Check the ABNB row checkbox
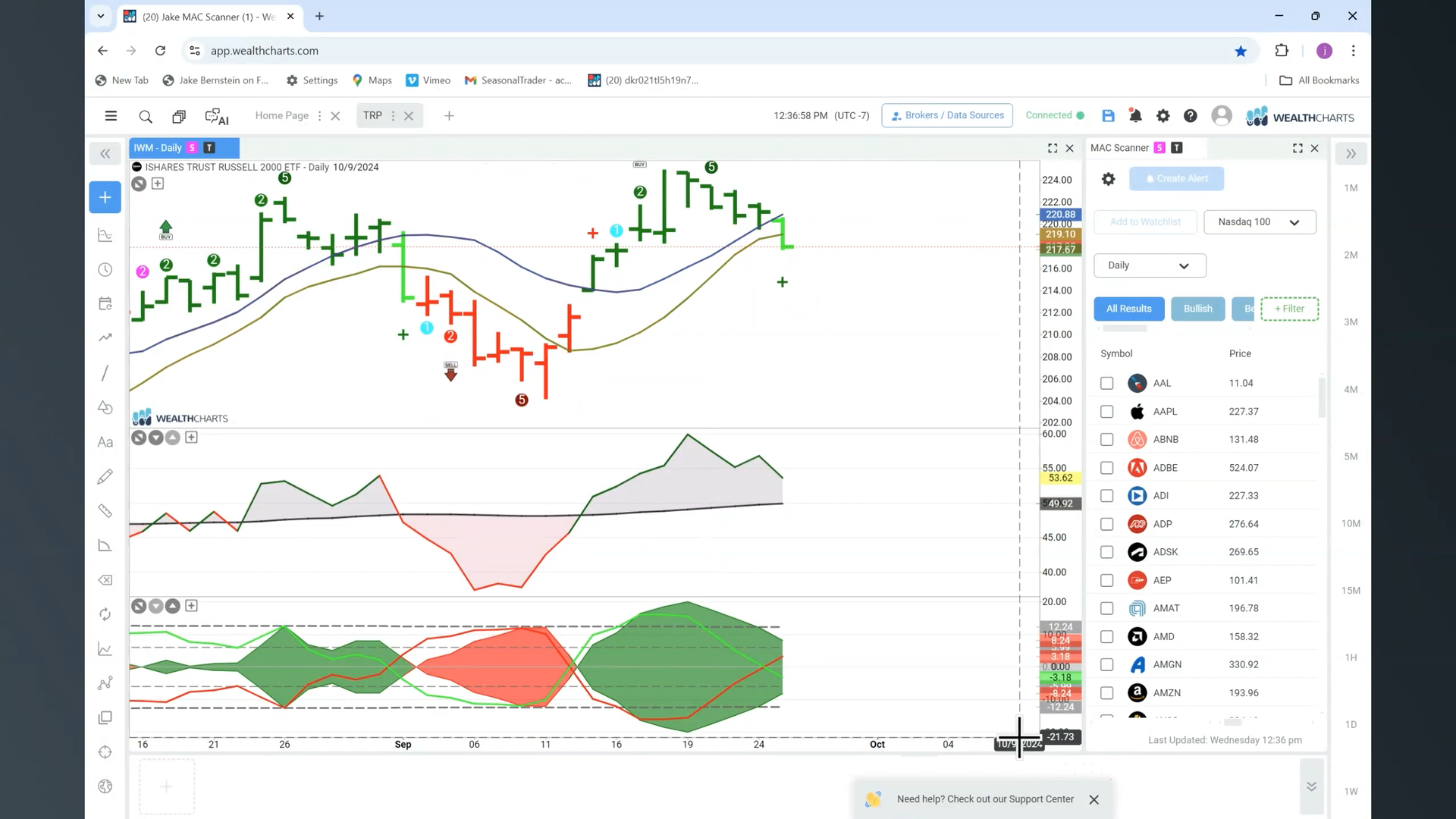 tap(1106, 440)
